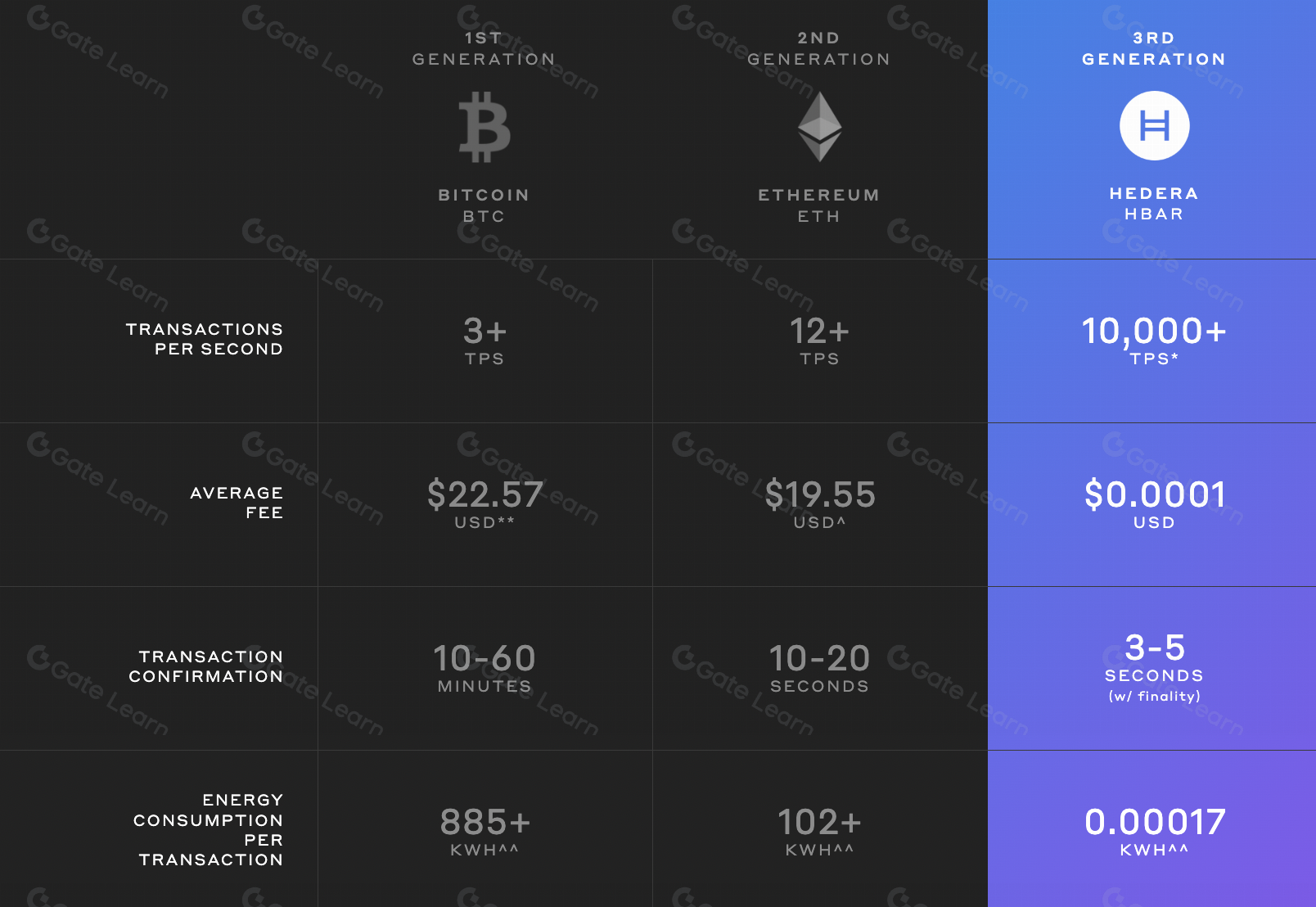
Task: Select the 2nd Generation column header
Action: point(819,48)
